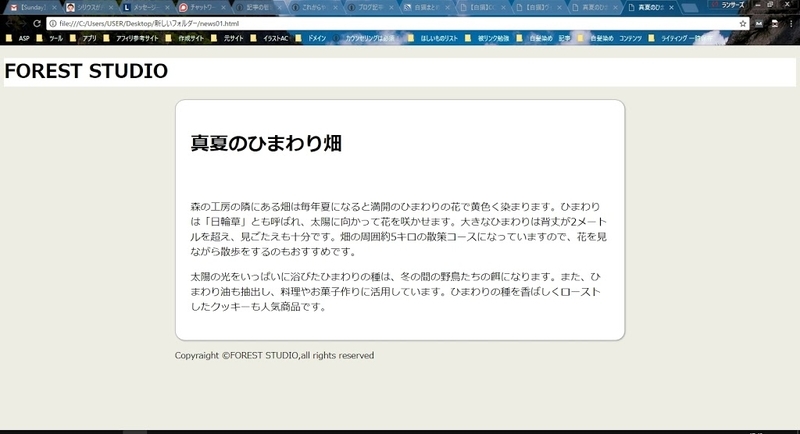Click the second extension icon before the menu
This screenshot has width=800, height=434.
775,23
